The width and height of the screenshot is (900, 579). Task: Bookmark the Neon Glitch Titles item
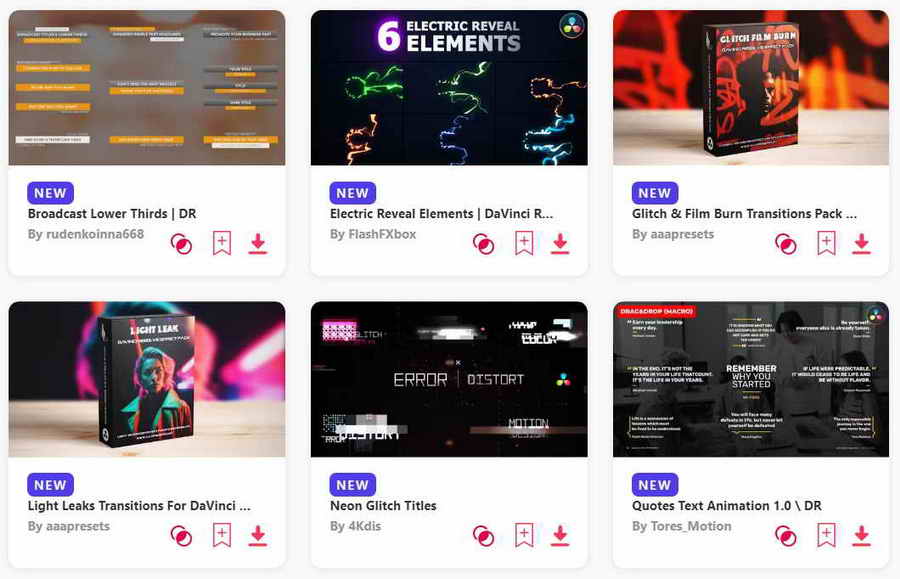pos(524,535)
